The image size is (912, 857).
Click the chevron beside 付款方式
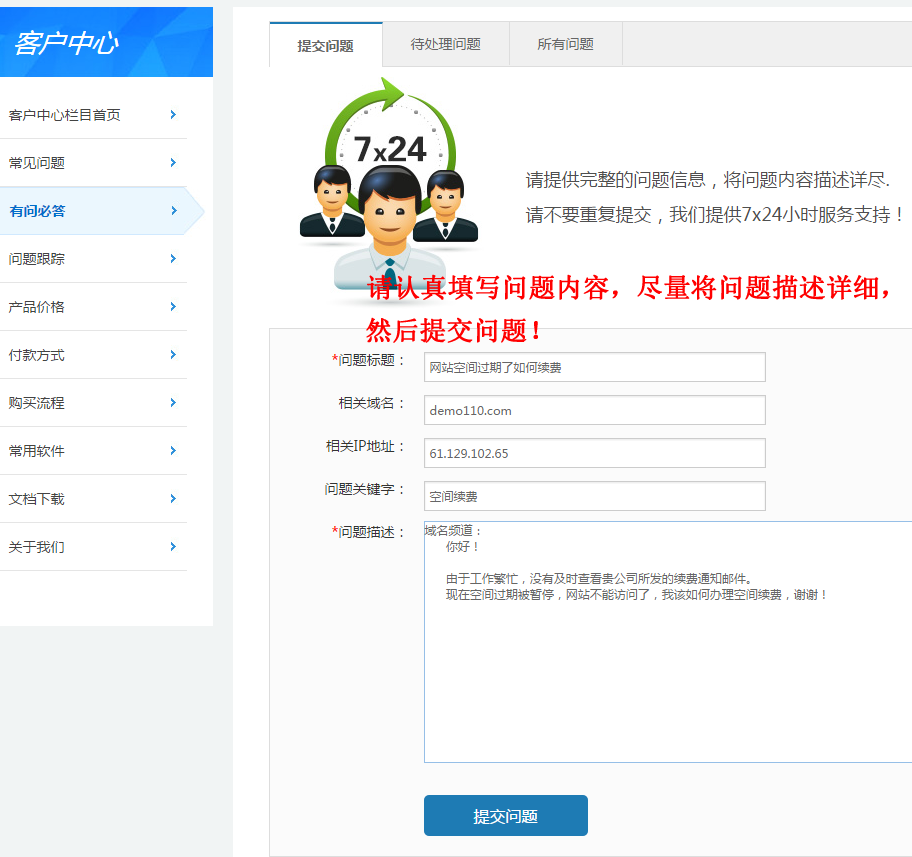(173, 355)
